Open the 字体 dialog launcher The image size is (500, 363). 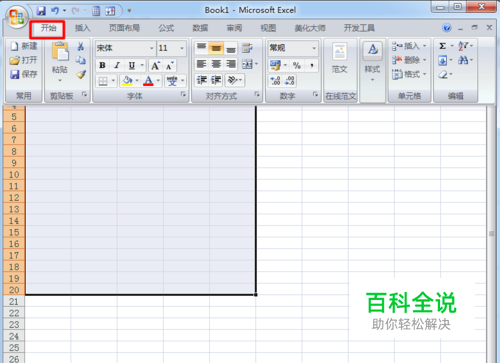point(183,94)
